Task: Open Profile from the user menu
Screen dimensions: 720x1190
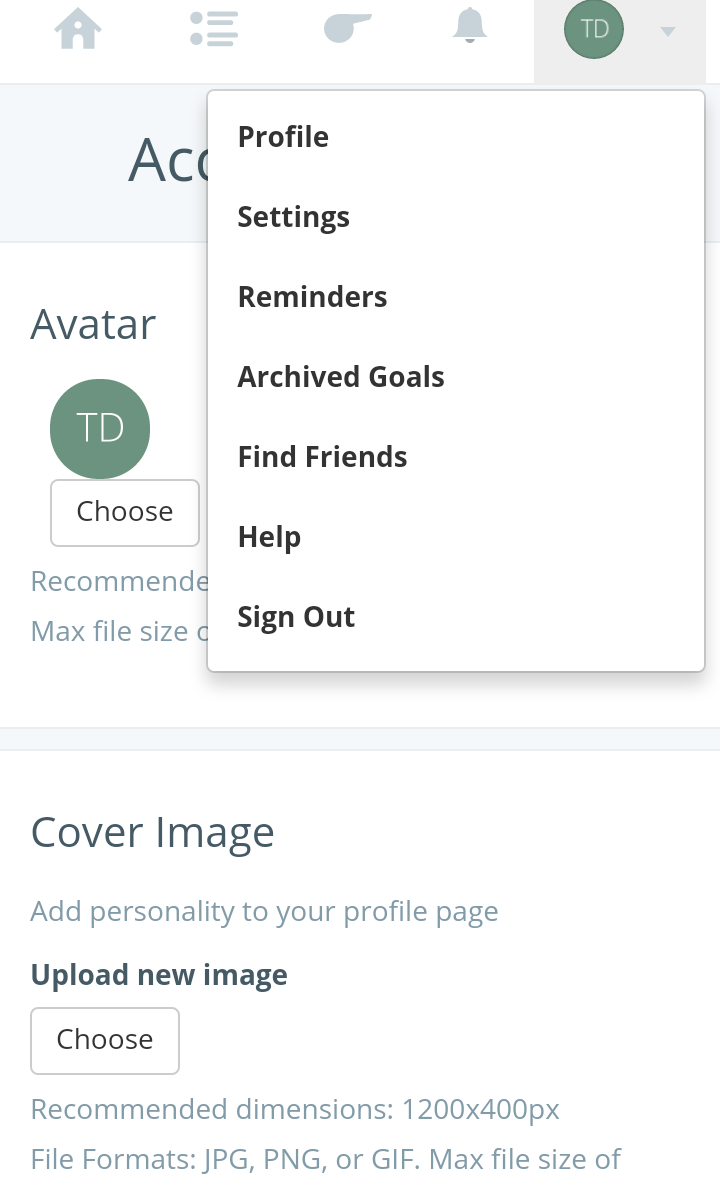Action: pos(283,137)
